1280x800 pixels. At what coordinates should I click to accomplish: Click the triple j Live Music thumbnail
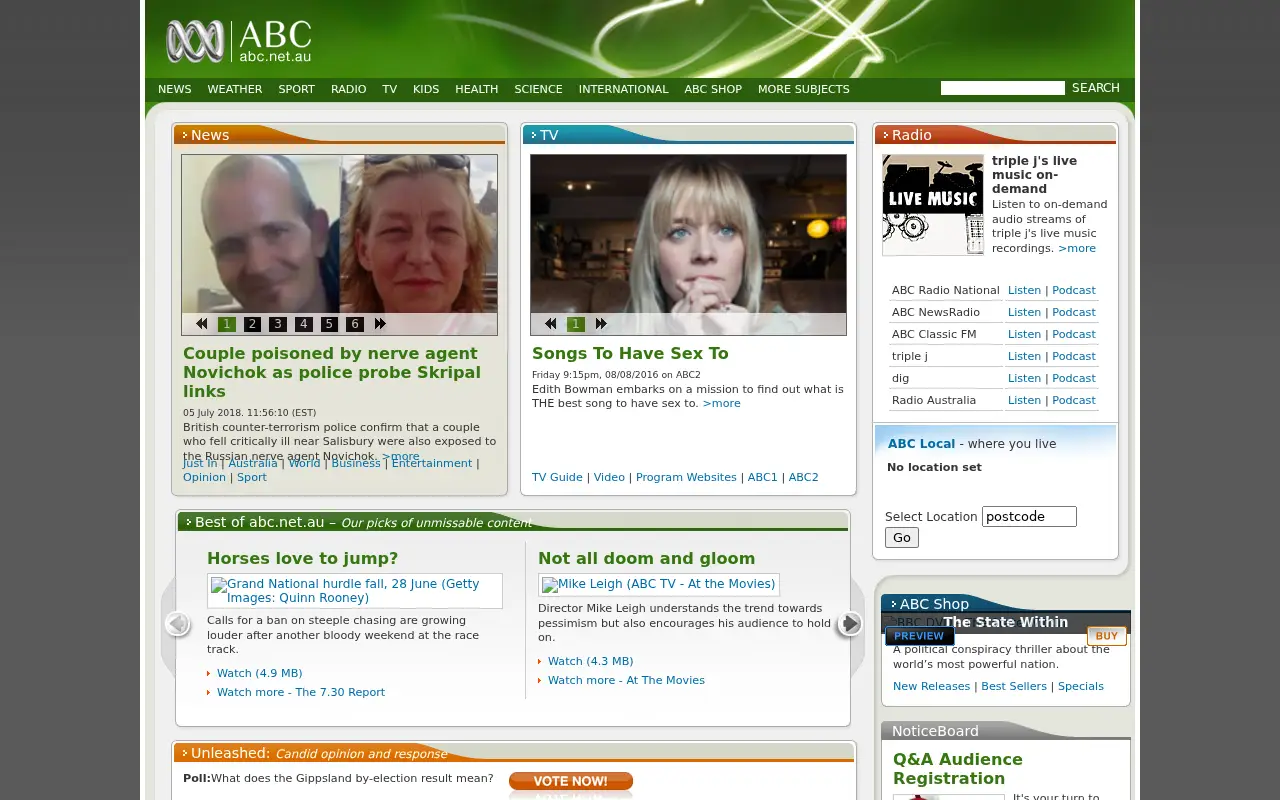click(933, 205)
